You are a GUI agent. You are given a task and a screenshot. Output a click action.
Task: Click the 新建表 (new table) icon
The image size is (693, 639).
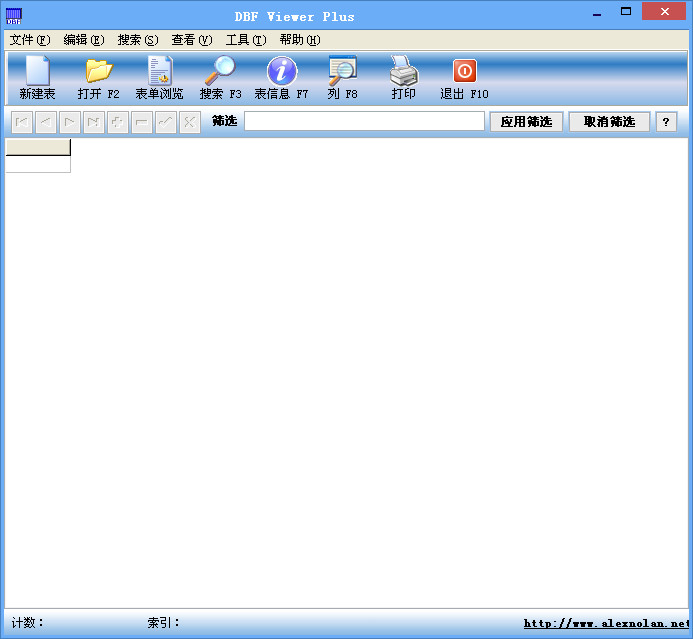(x=38, y=71)
